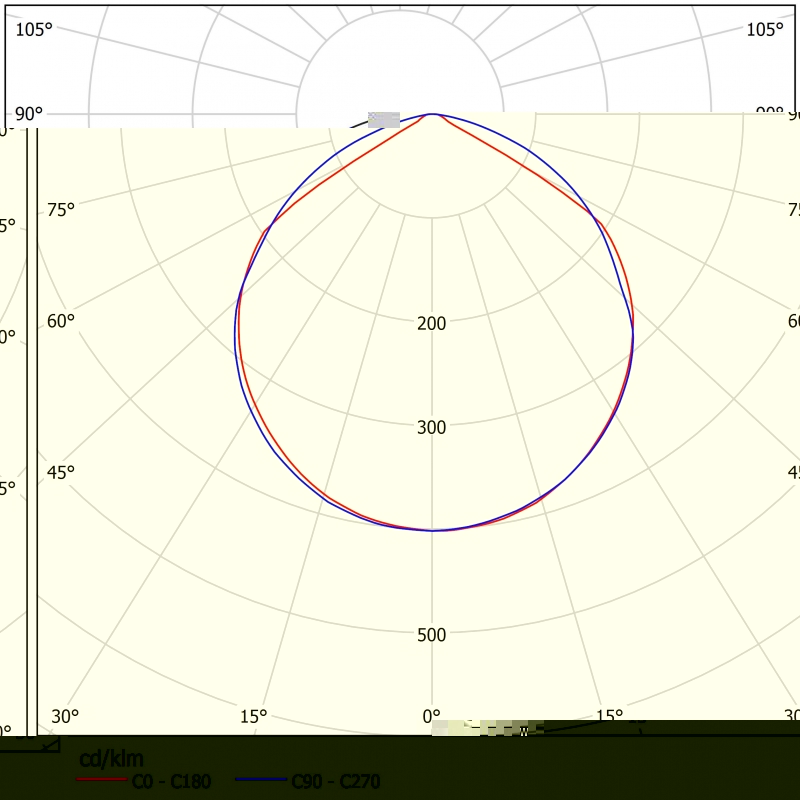Click the 500 intensity ring label
The width and height of the screenshot is (800, 800).
coord(432,635)
